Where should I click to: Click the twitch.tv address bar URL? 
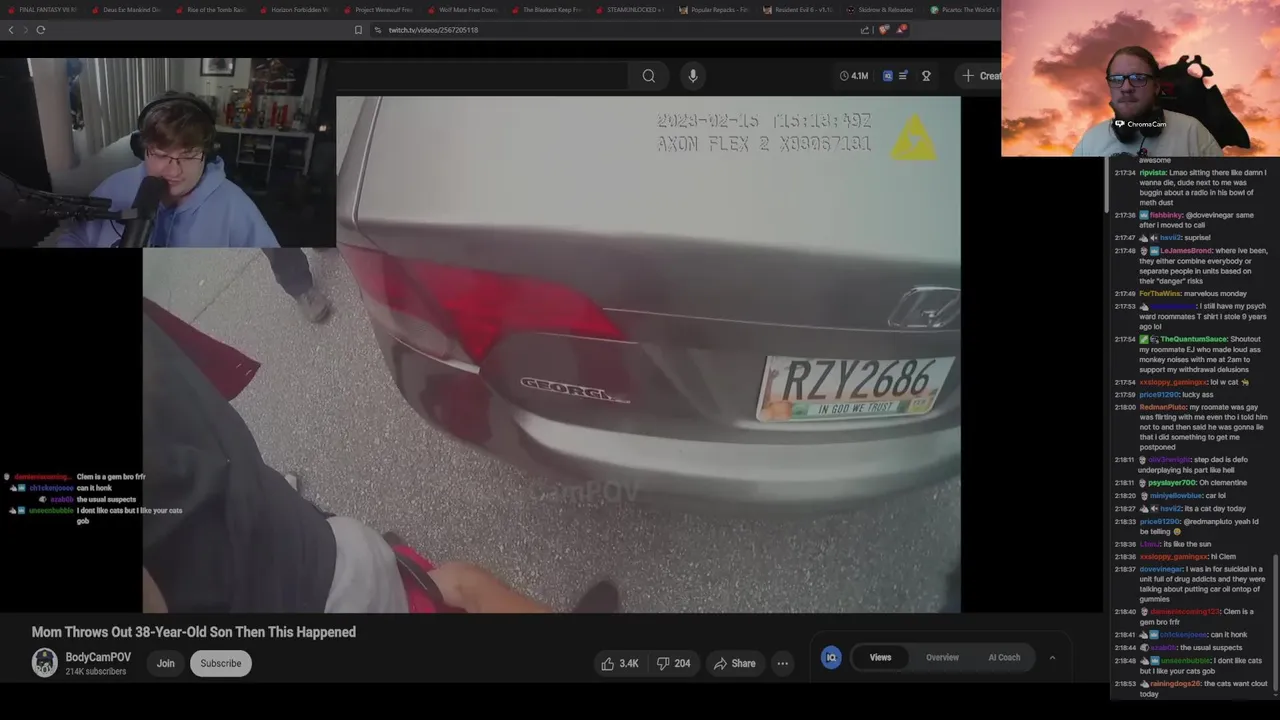433,30
